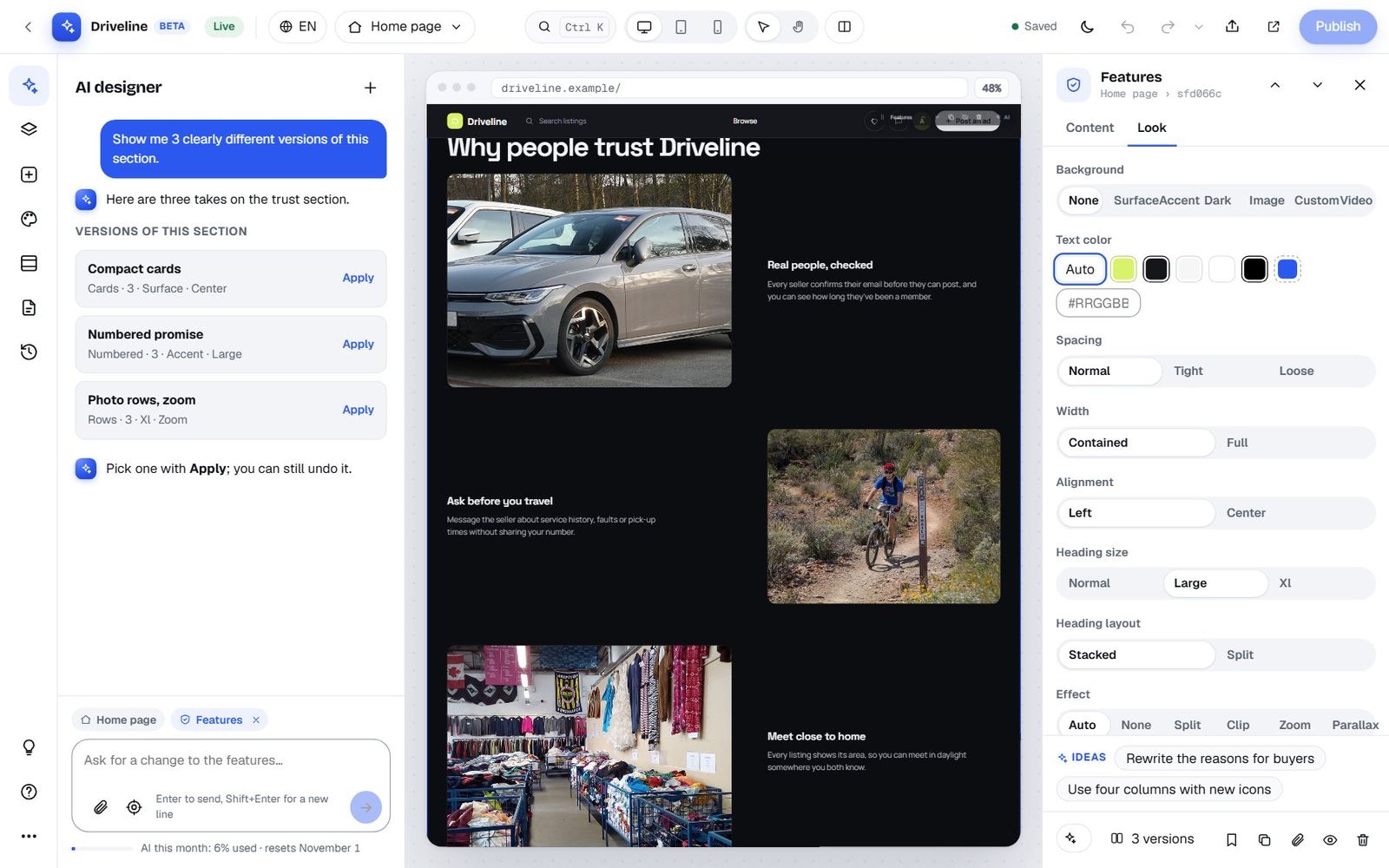Click the add section sidebar icon
This screenshot has height=868, width=1389.
29,174
